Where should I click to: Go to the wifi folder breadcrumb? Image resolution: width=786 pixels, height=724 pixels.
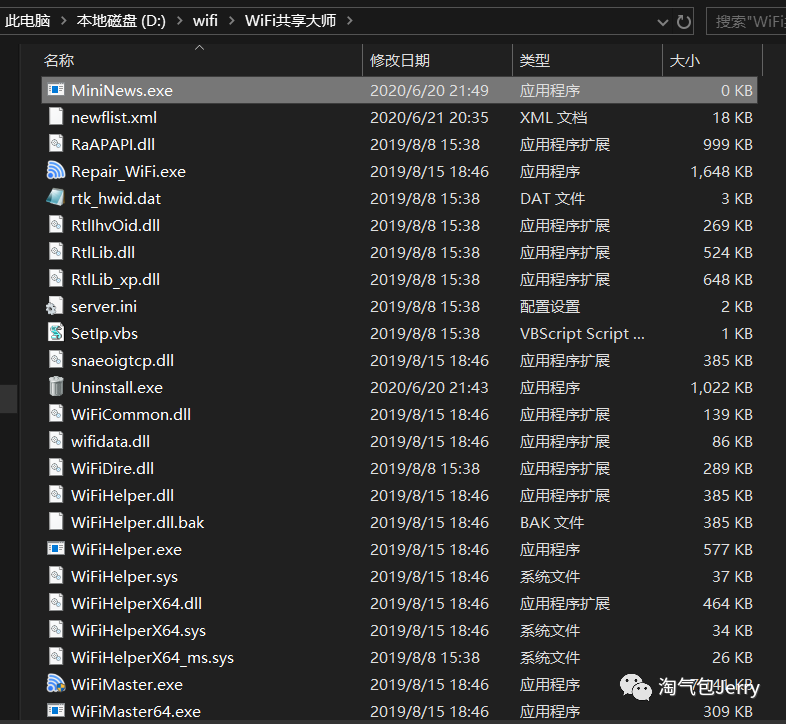click(205, 21)
